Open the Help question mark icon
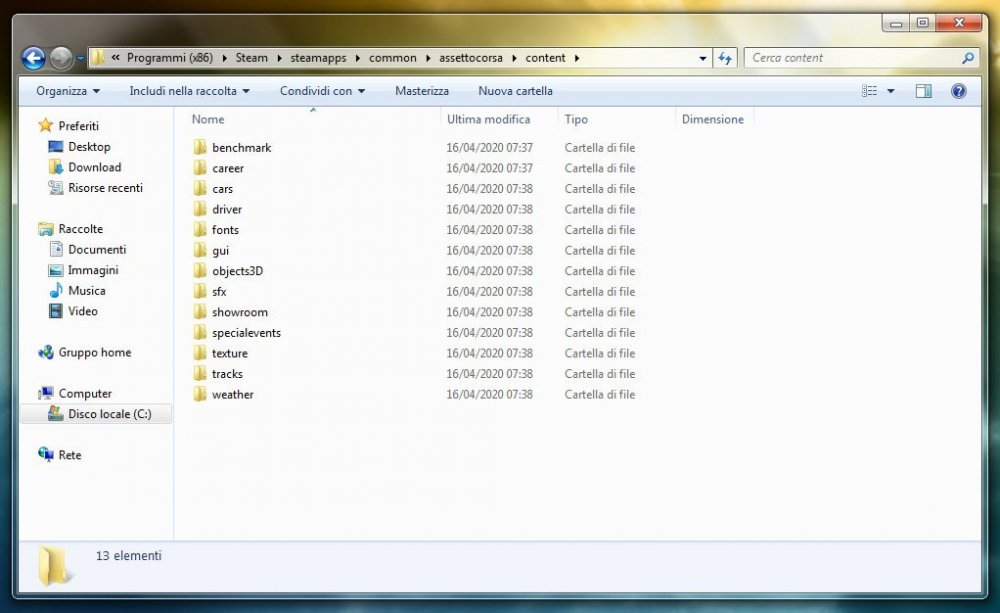This screenshot has height=613, width=1000. pos(959,91)
